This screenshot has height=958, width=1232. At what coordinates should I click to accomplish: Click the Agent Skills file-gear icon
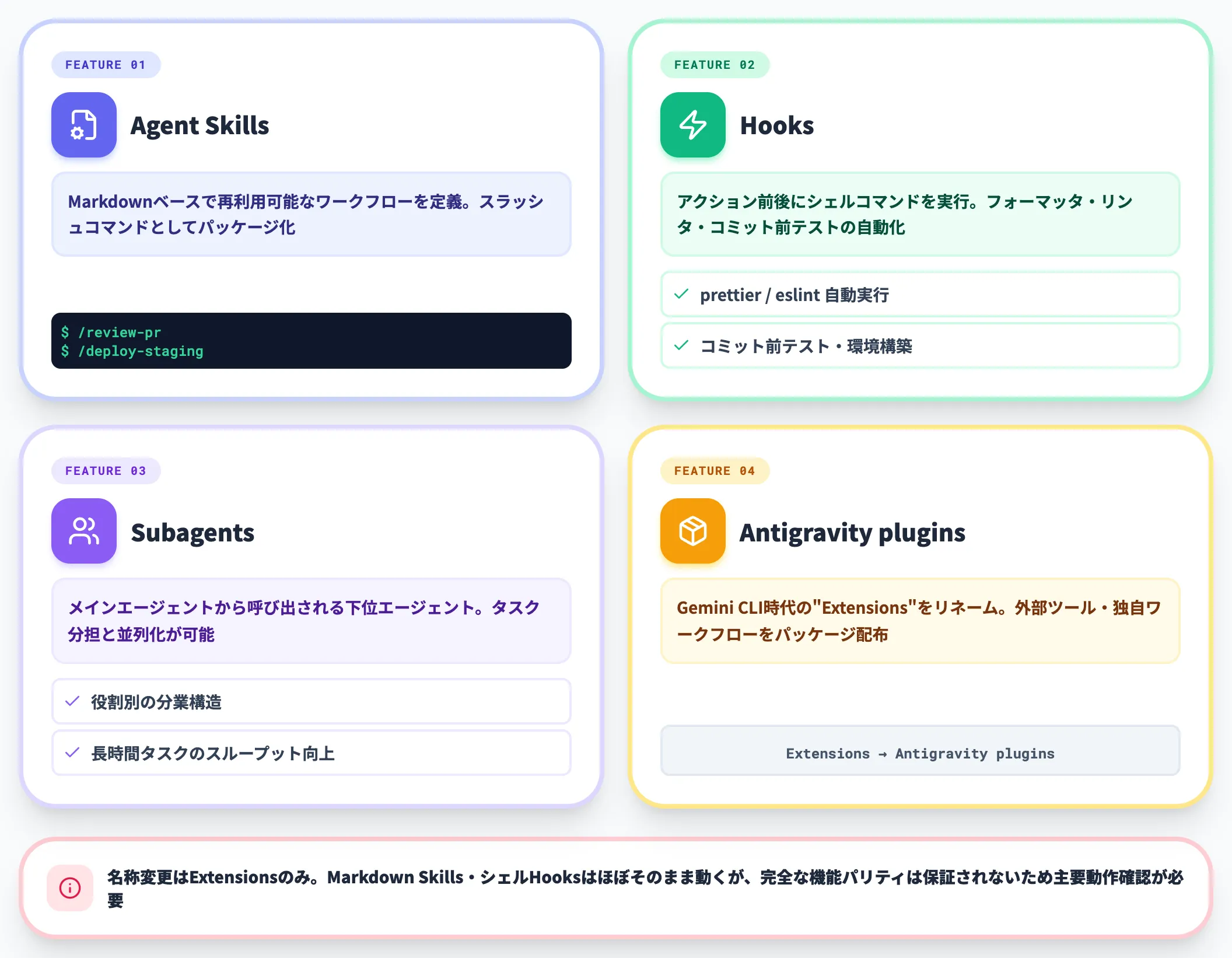click(x=84, y=125)
